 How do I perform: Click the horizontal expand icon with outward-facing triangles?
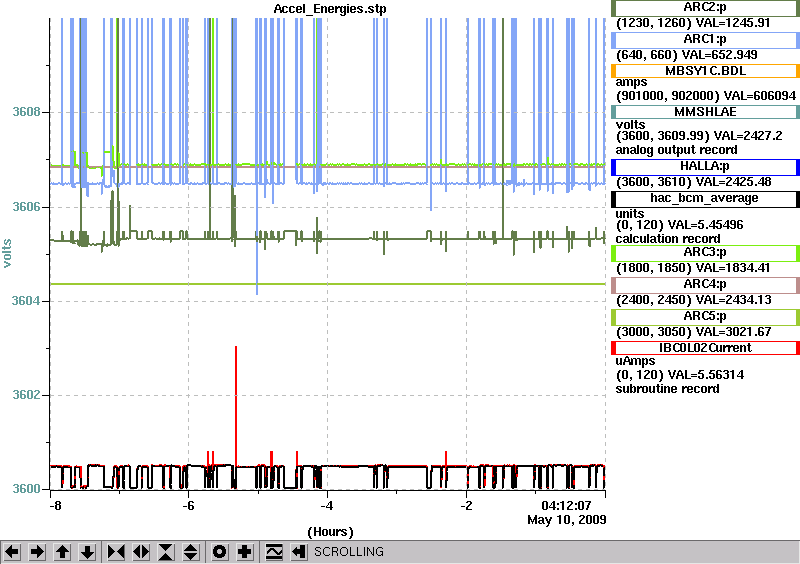click(141, 552)
